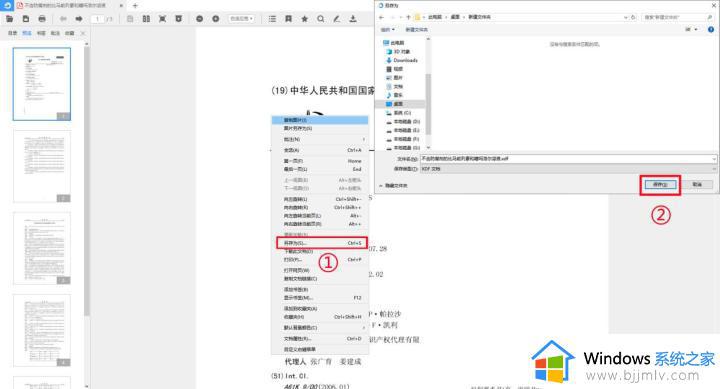Screen dimensions: 720x389
Task: Click the 取消 button in Save dialog
Action: (x=697, y=185)
